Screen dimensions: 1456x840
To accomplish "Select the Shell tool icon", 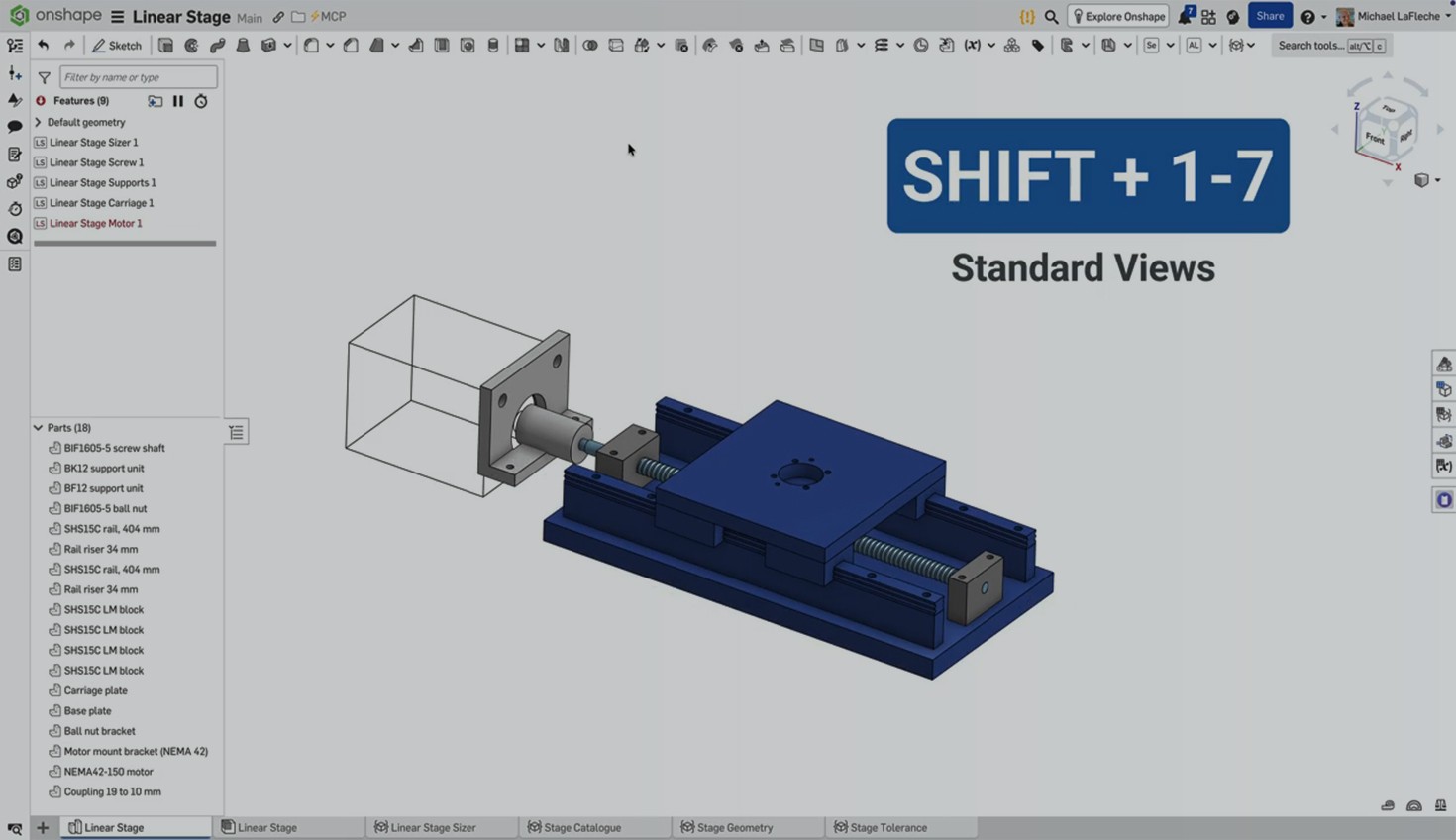I will pyautogui.click(x=442, y=46).
